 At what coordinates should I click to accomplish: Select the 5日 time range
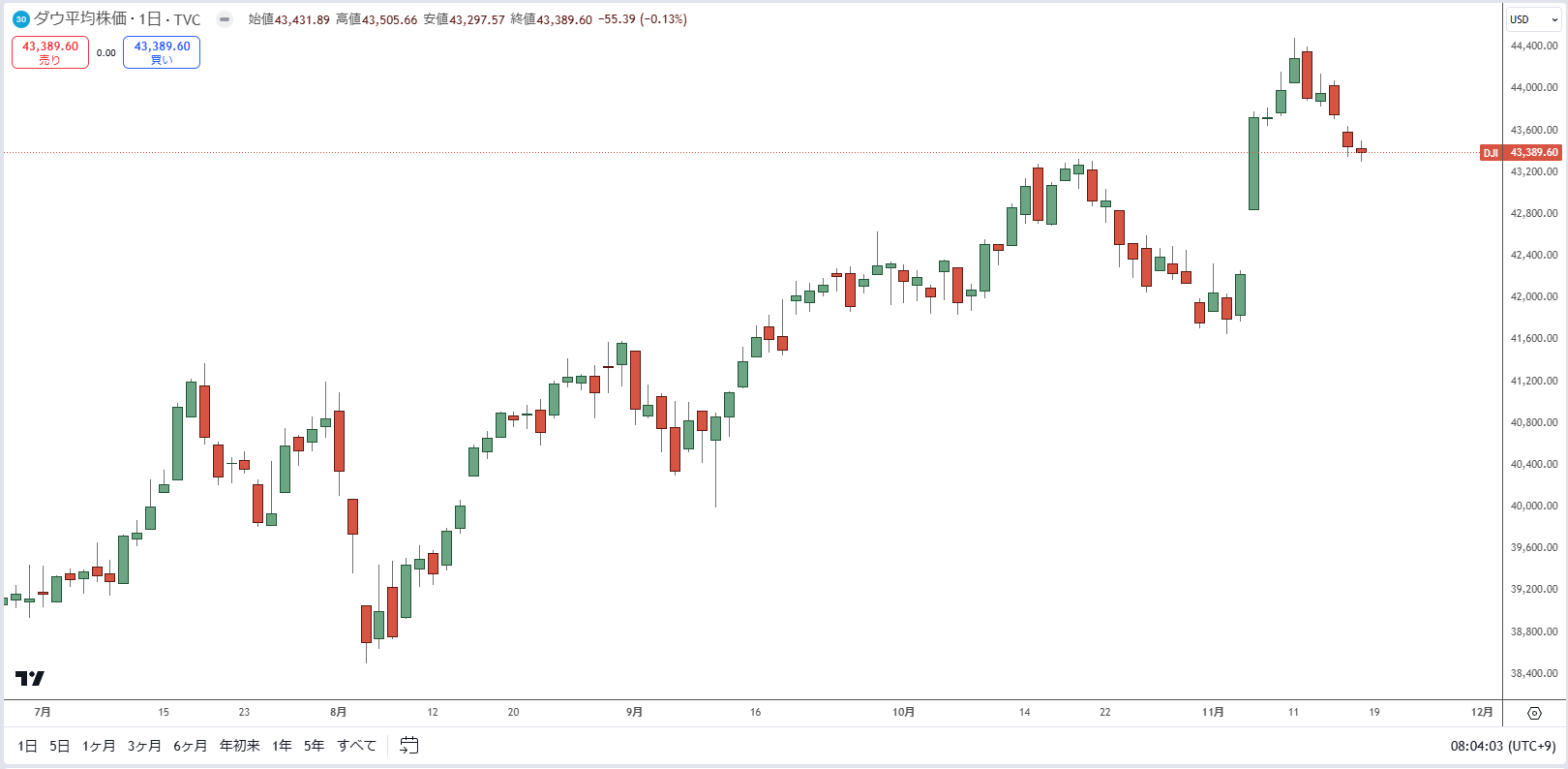click(60, 746)
